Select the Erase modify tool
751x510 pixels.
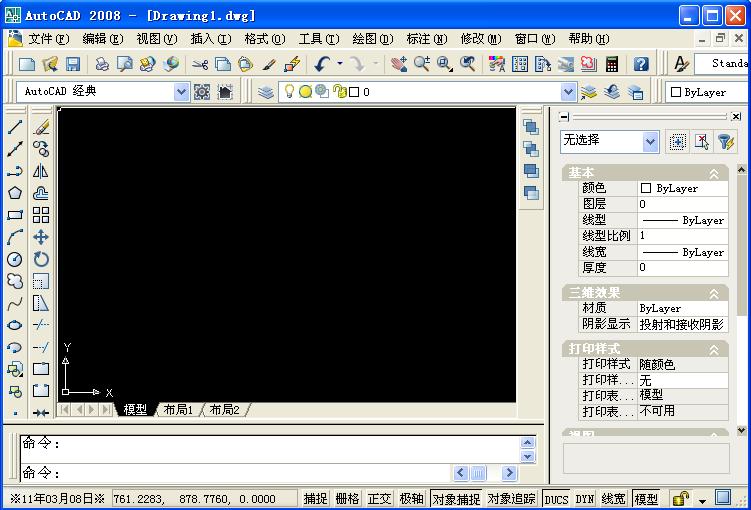coord(41,127)
